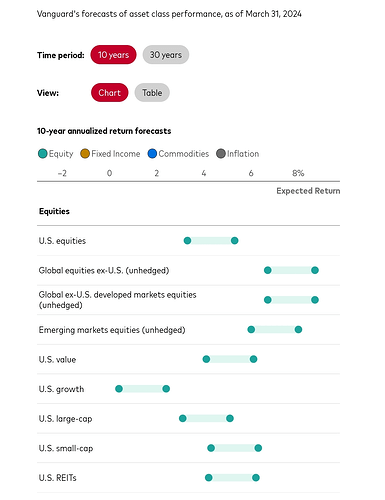This screenshot has width=385, height=500.
Task: Switch to the Table view
Action: 152,93
